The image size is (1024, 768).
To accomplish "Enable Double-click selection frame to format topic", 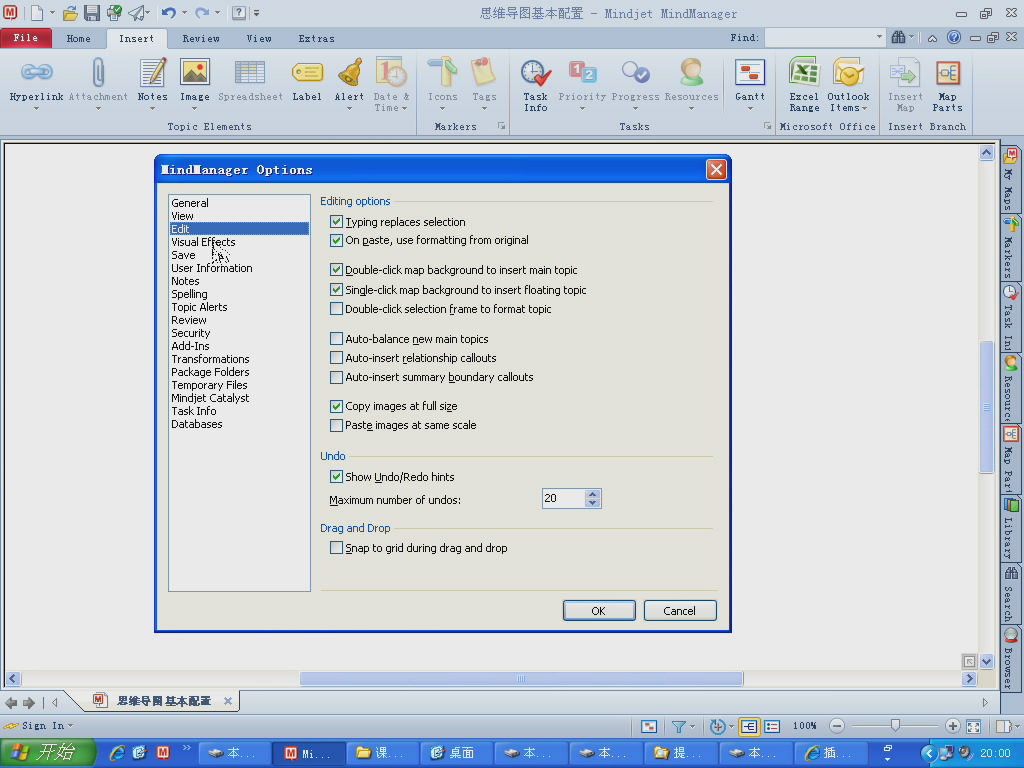I will point(336,309).
